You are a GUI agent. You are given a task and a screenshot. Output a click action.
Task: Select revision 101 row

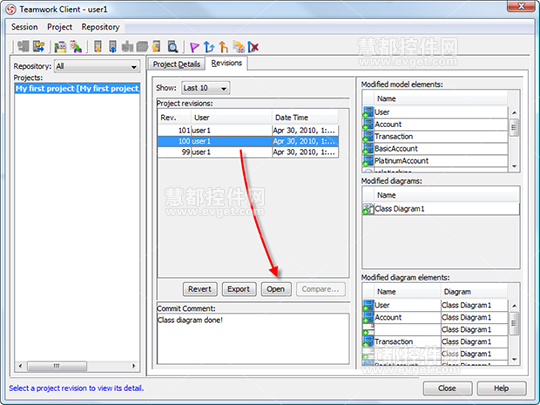coord(248,131)
